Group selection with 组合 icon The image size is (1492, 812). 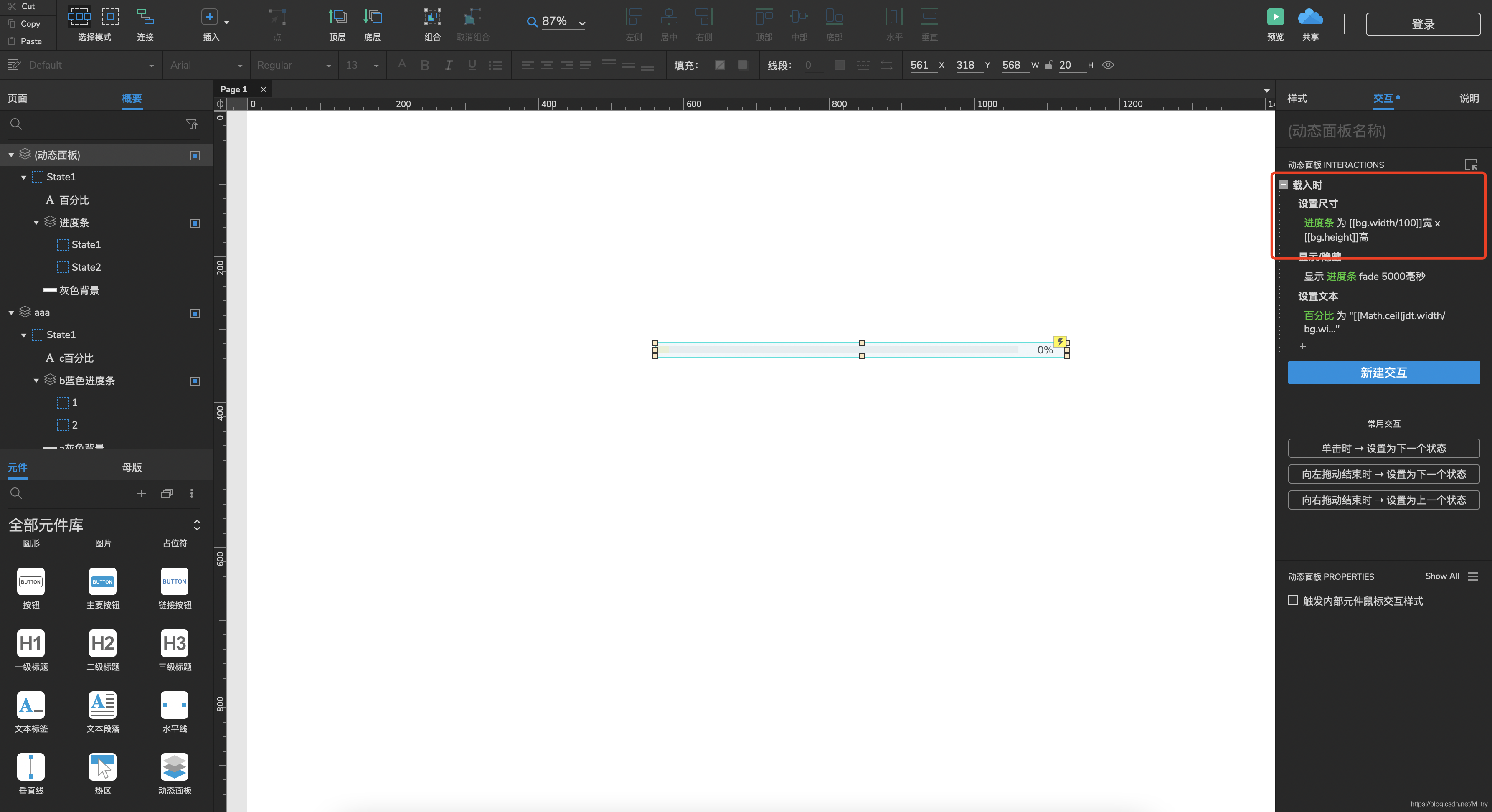click(433, 17)
